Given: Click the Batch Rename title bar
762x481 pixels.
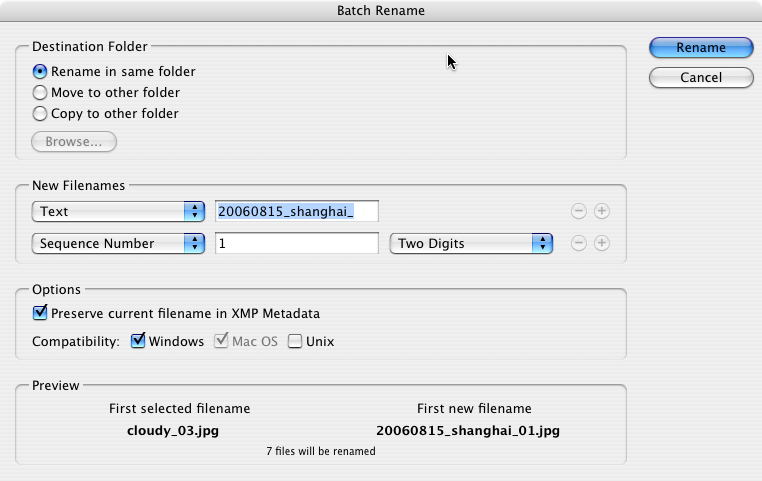Looking at the screenshot, I should pos(381,11).
